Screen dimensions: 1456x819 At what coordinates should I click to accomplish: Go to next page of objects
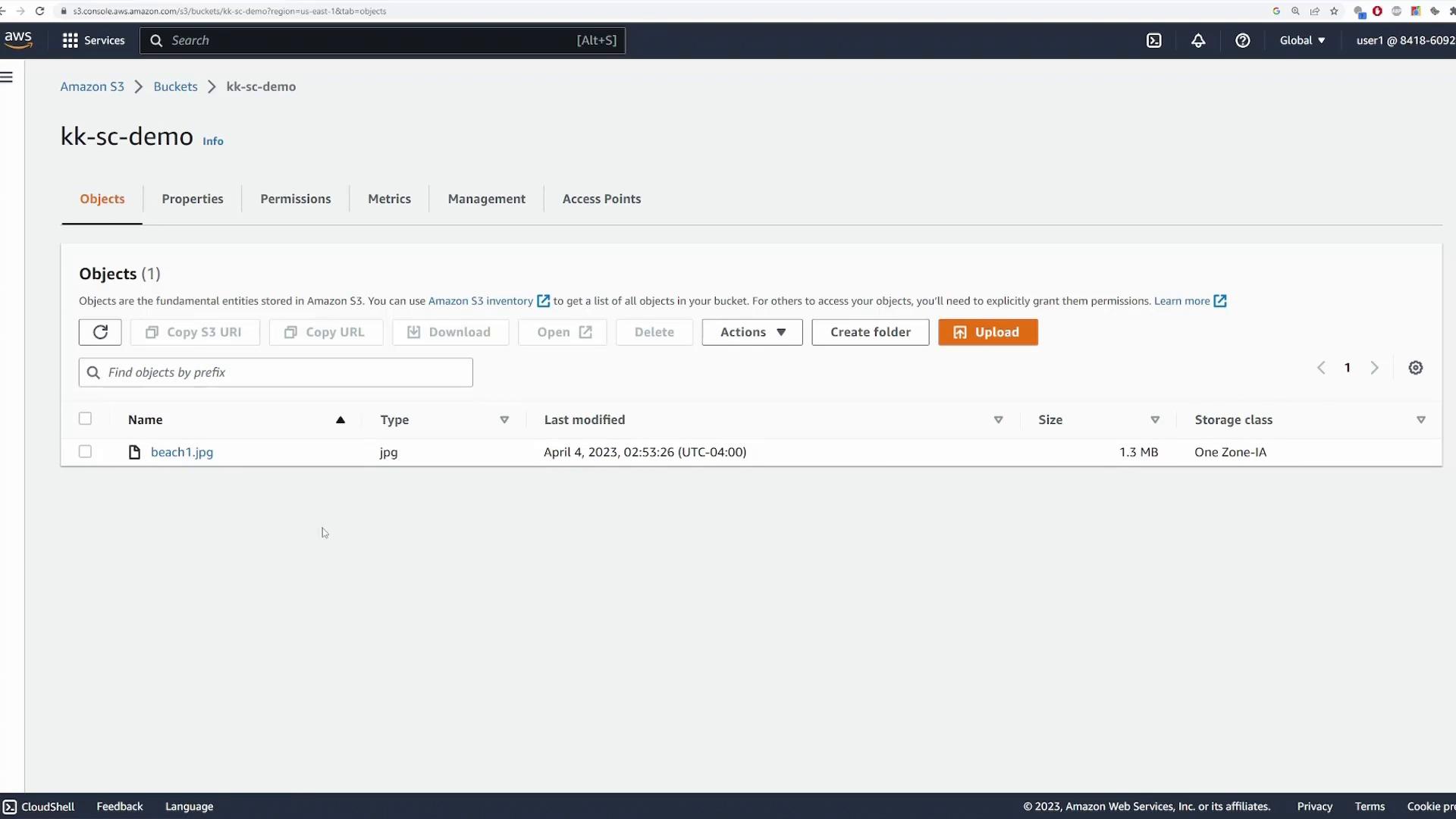(1374, 368)
